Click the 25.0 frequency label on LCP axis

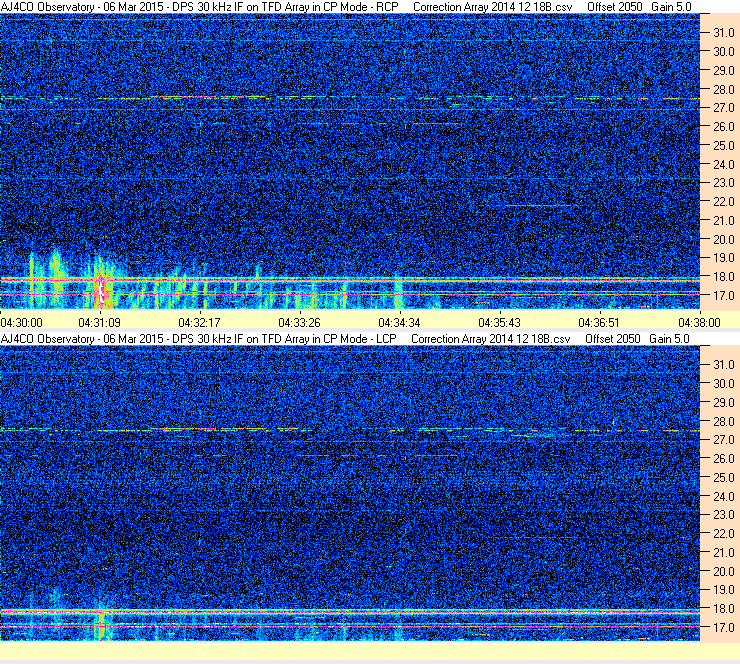click(x=723, y=478)
